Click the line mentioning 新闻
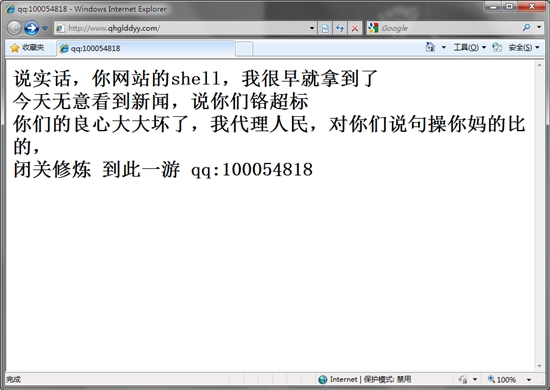This screenshot has height=390, width=550. 161,101
